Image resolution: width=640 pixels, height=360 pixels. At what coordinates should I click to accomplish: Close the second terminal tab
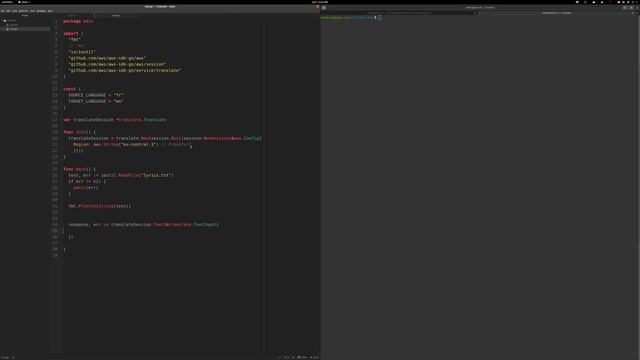pos(633,13)
